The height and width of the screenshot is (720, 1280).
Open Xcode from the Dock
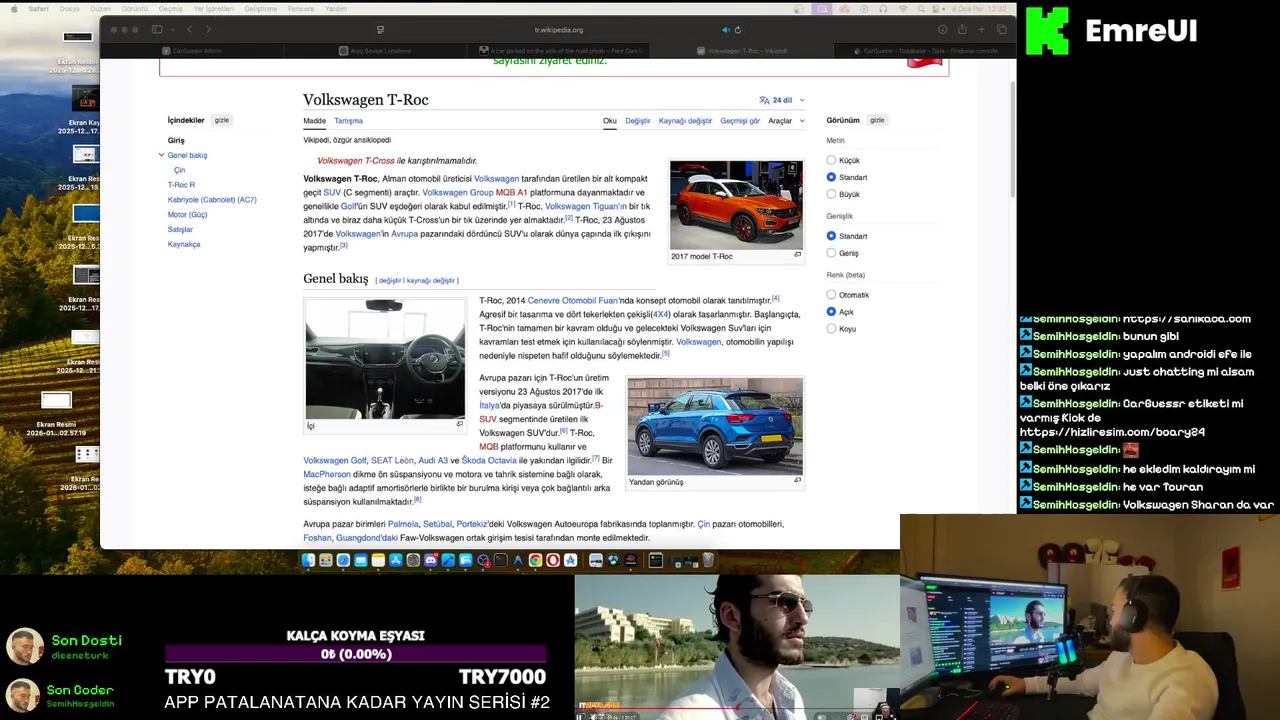coord(448,560)
